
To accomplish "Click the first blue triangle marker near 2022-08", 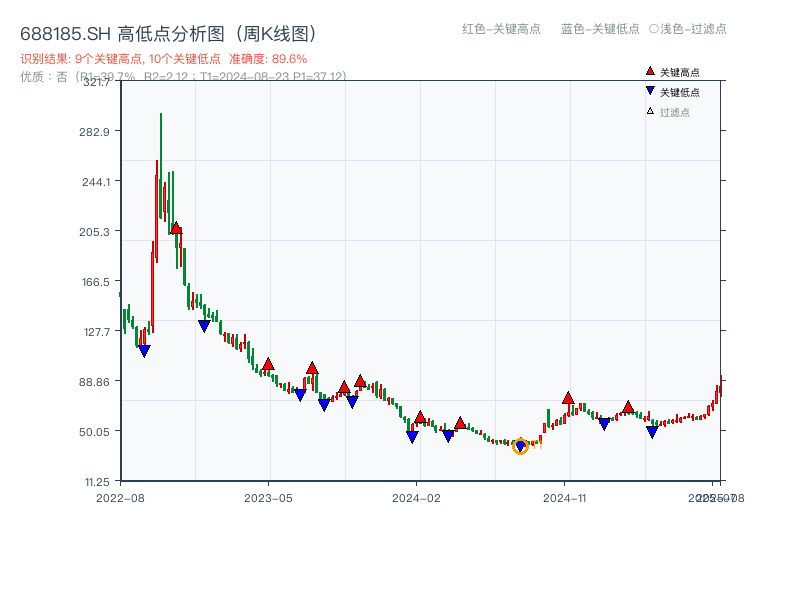I will 146,348.
